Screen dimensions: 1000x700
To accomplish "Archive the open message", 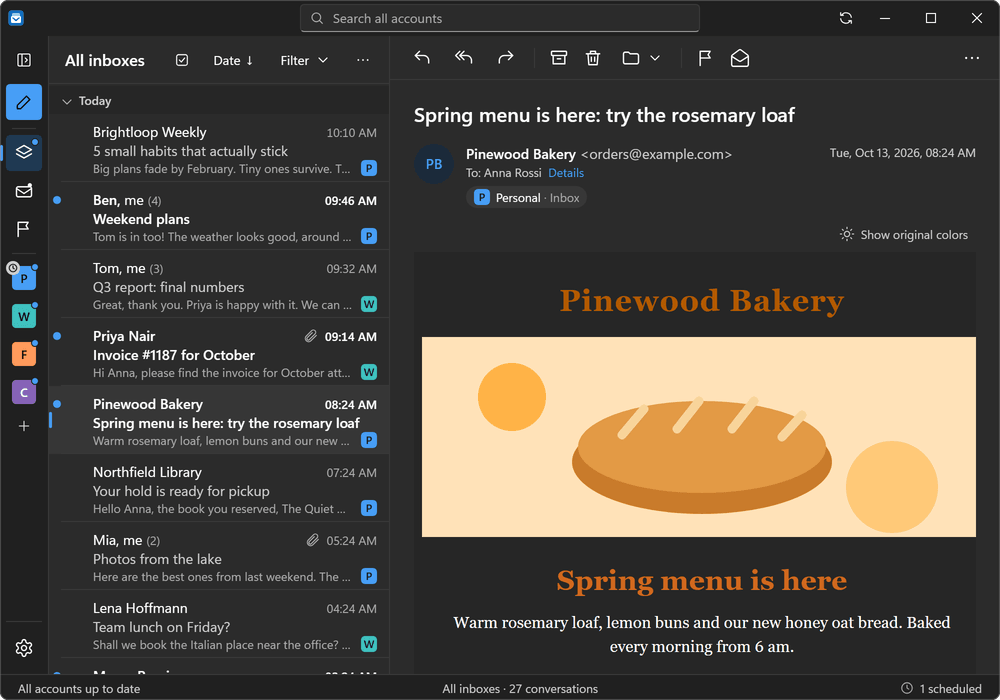I will tap(559, 58).
